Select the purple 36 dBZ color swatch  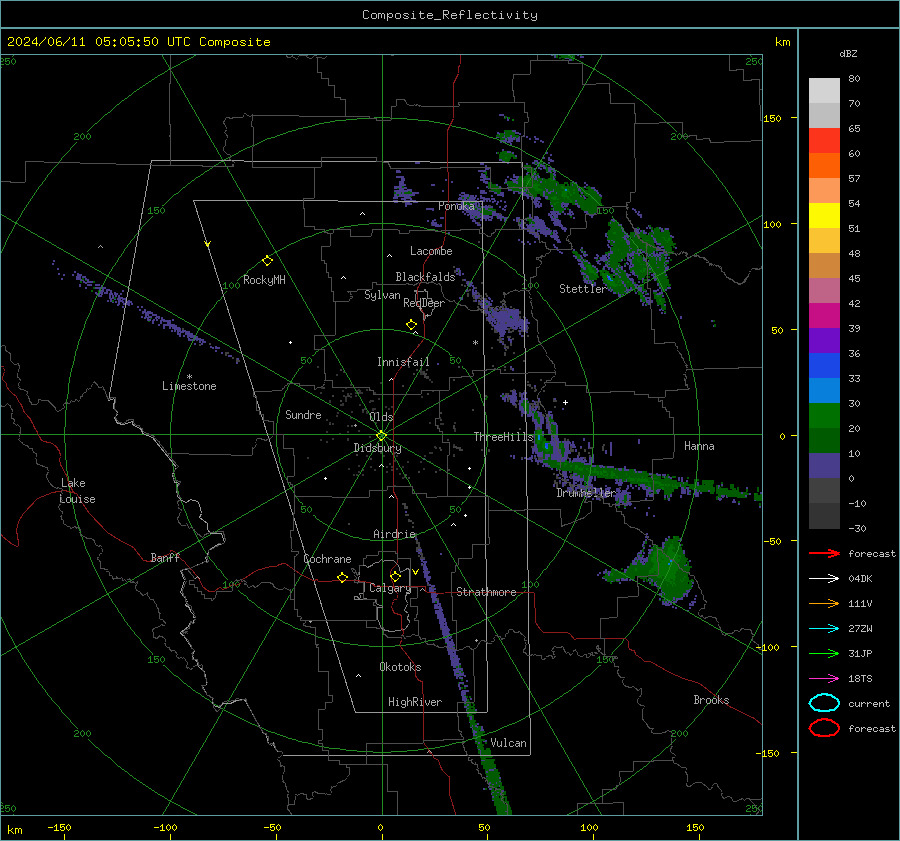[824, 340]
